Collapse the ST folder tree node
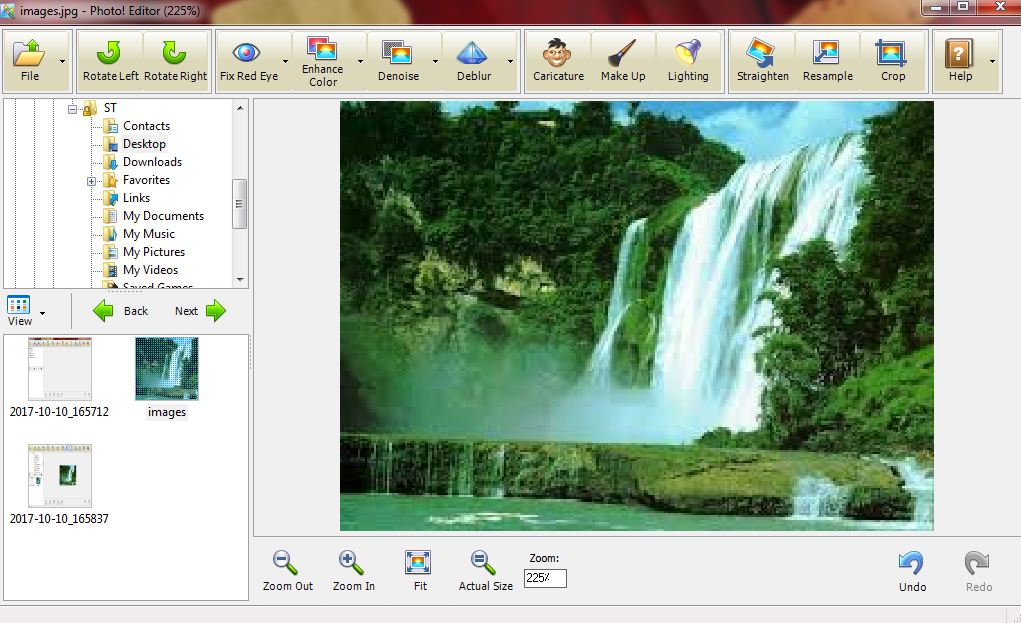This screenshot has width=1021, height=624. [72, 109]
